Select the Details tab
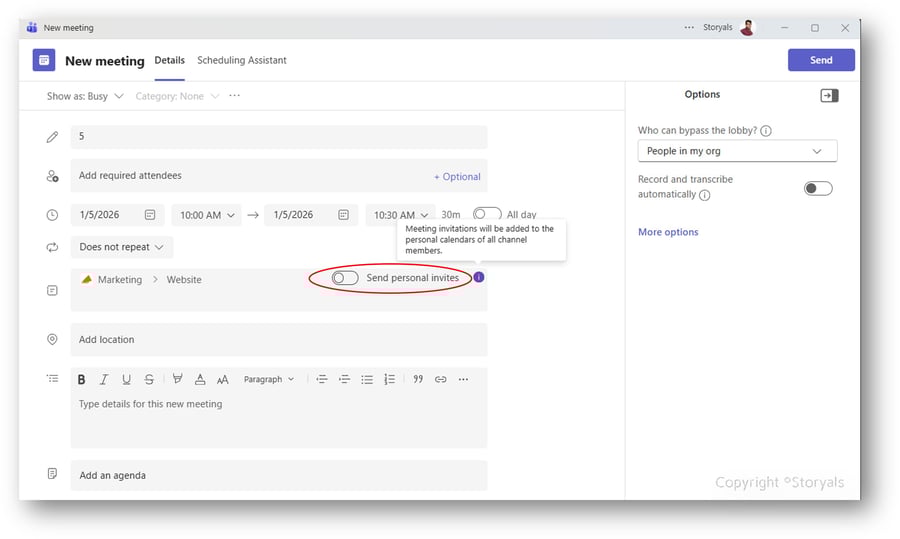900x539 pixels. coord(169,60)
